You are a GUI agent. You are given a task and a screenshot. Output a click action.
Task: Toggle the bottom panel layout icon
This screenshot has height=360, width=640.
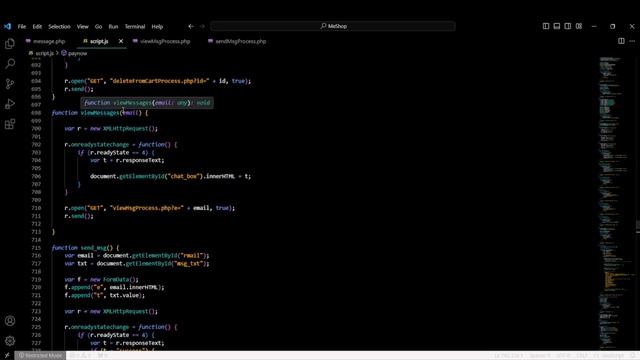point(557,26)
